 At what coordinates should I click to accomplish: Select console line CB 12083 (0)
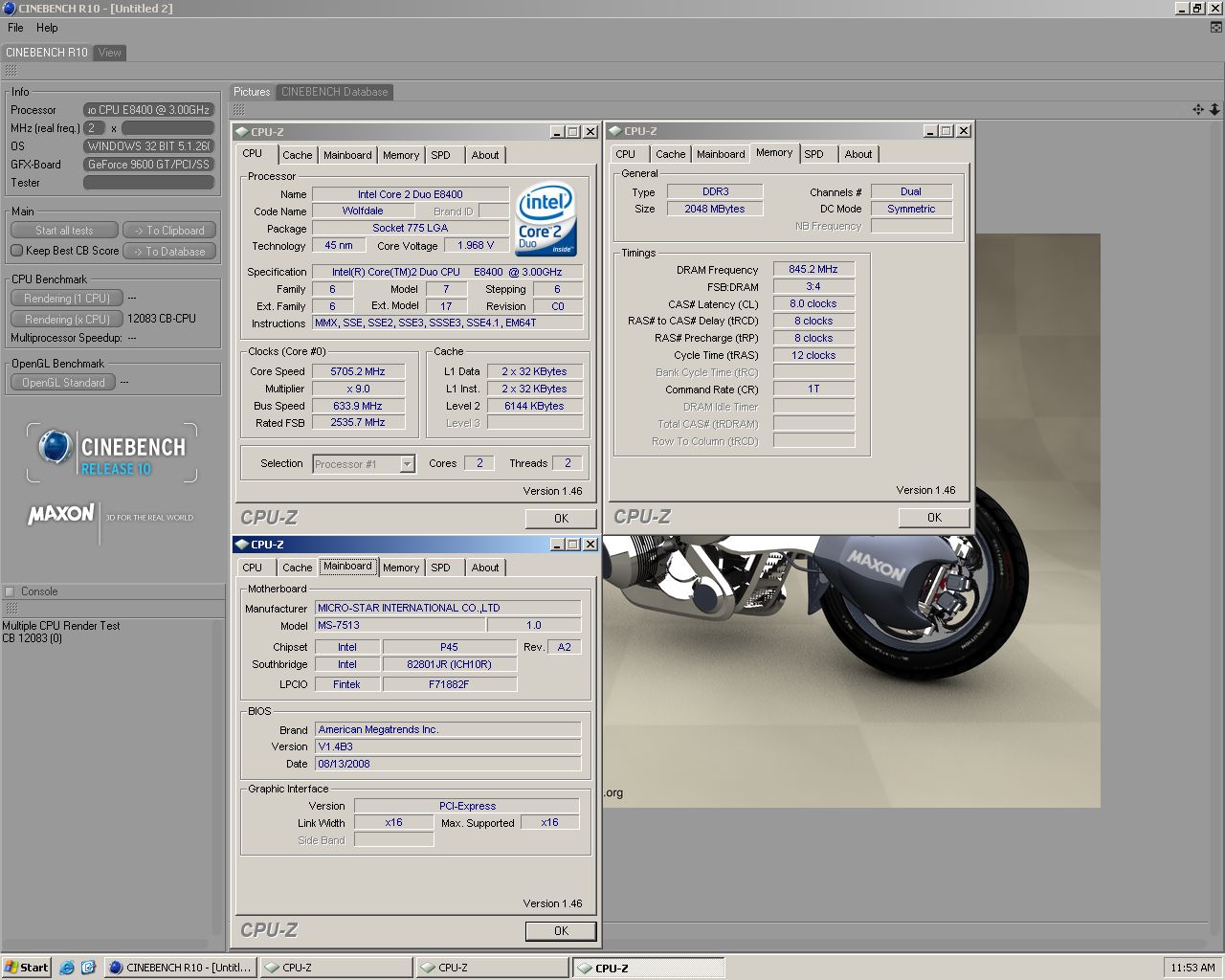coord(32,638)
